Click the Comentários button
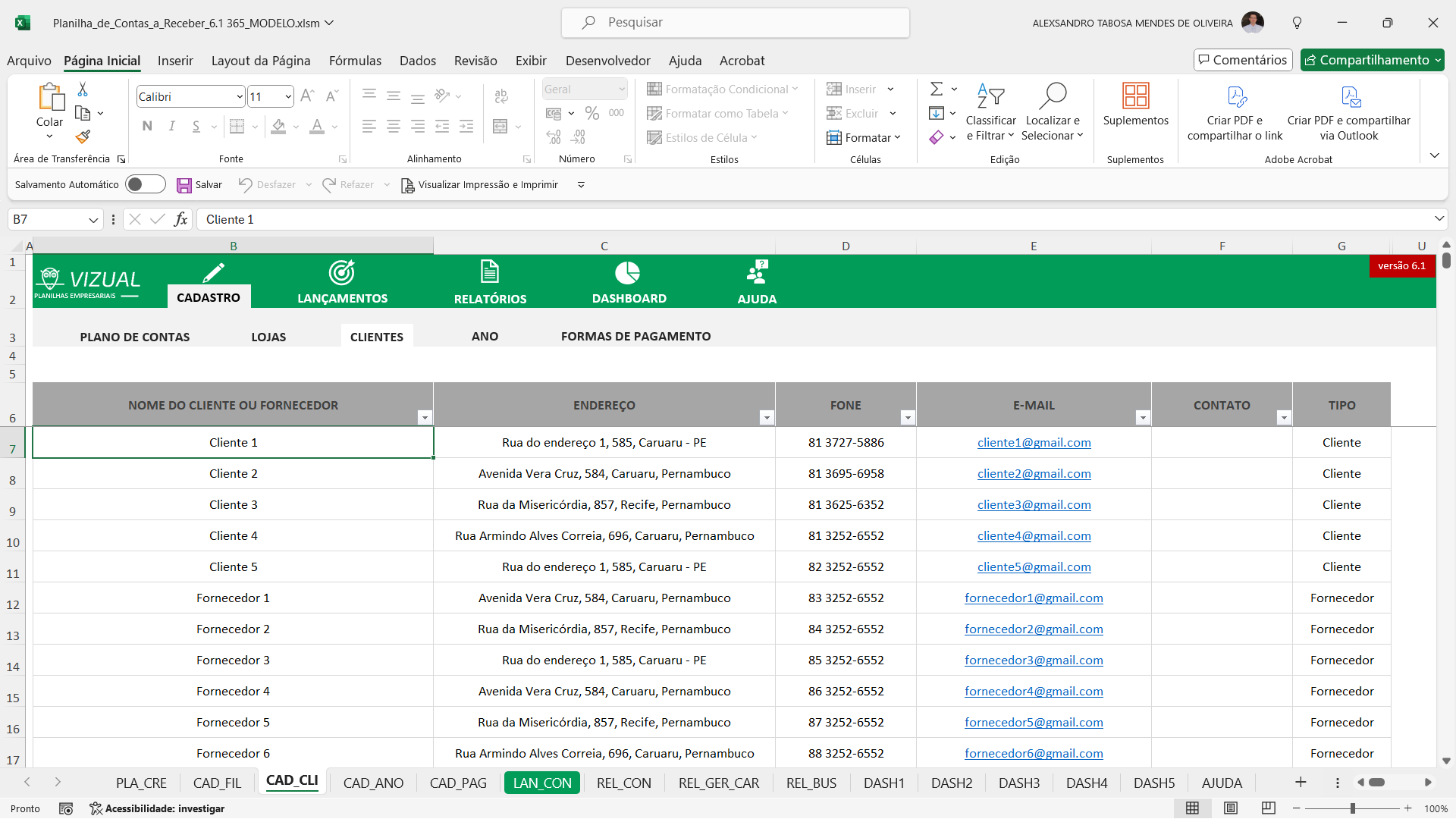1456x819 pixels. click(1243, 59)
